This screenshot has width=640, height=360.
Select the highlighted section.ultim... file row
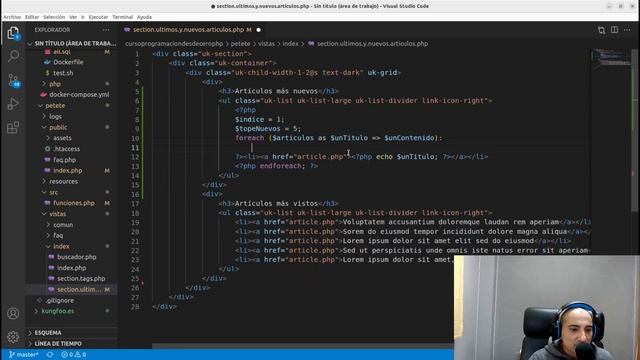[71, 289]
